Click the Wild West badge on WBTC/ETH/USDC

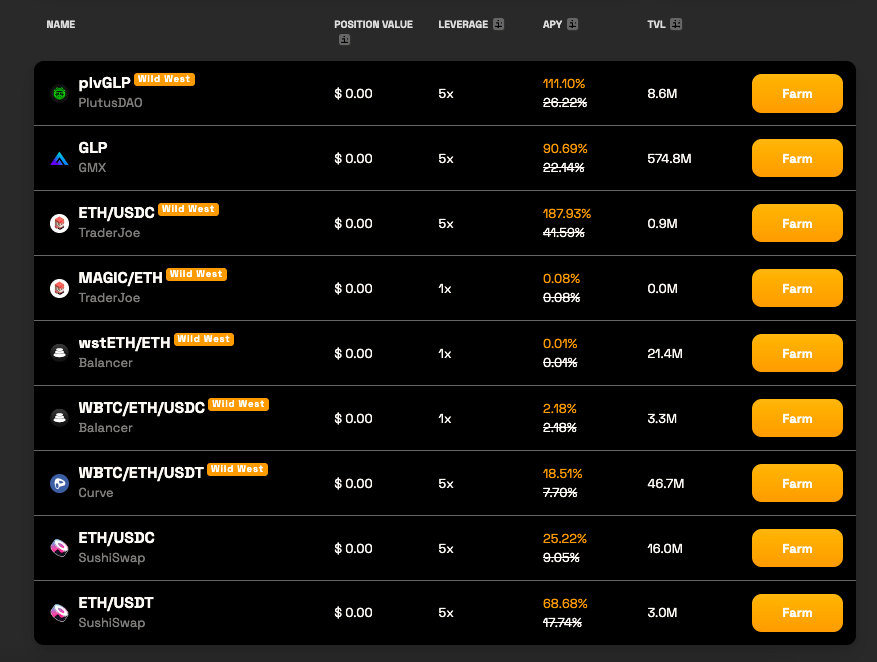pyautogui.click(x=238, y=404)
